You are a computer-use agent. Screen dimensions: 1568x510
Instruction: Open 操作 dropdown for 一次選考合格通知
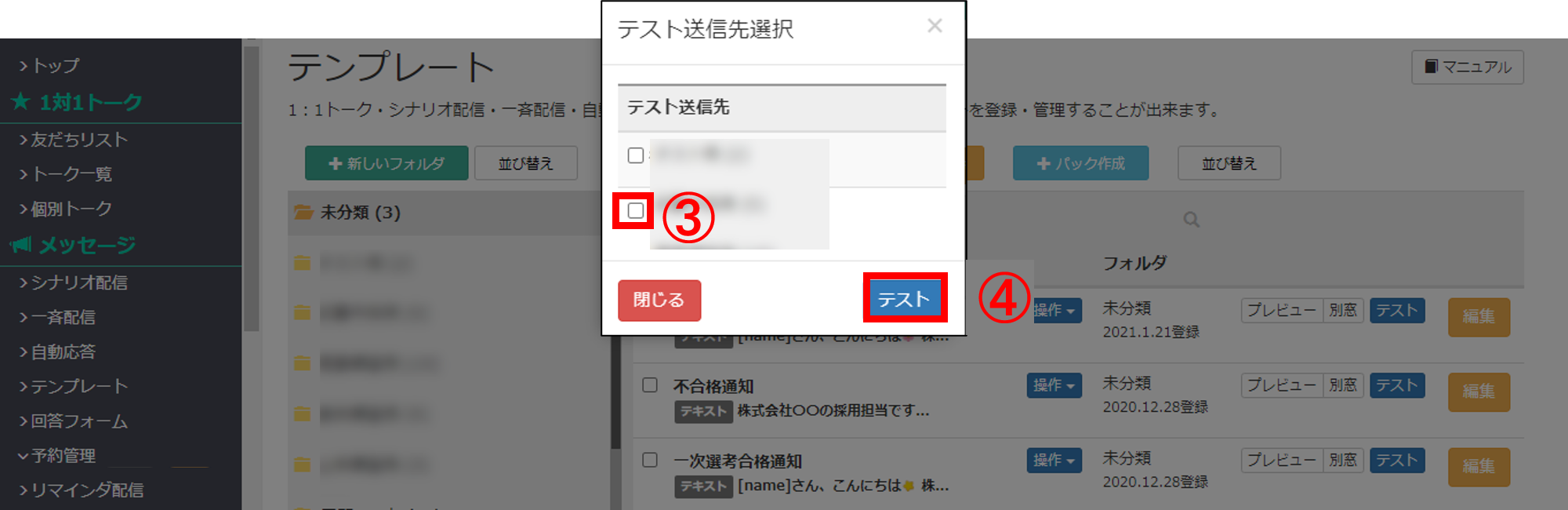[1054, 460]
